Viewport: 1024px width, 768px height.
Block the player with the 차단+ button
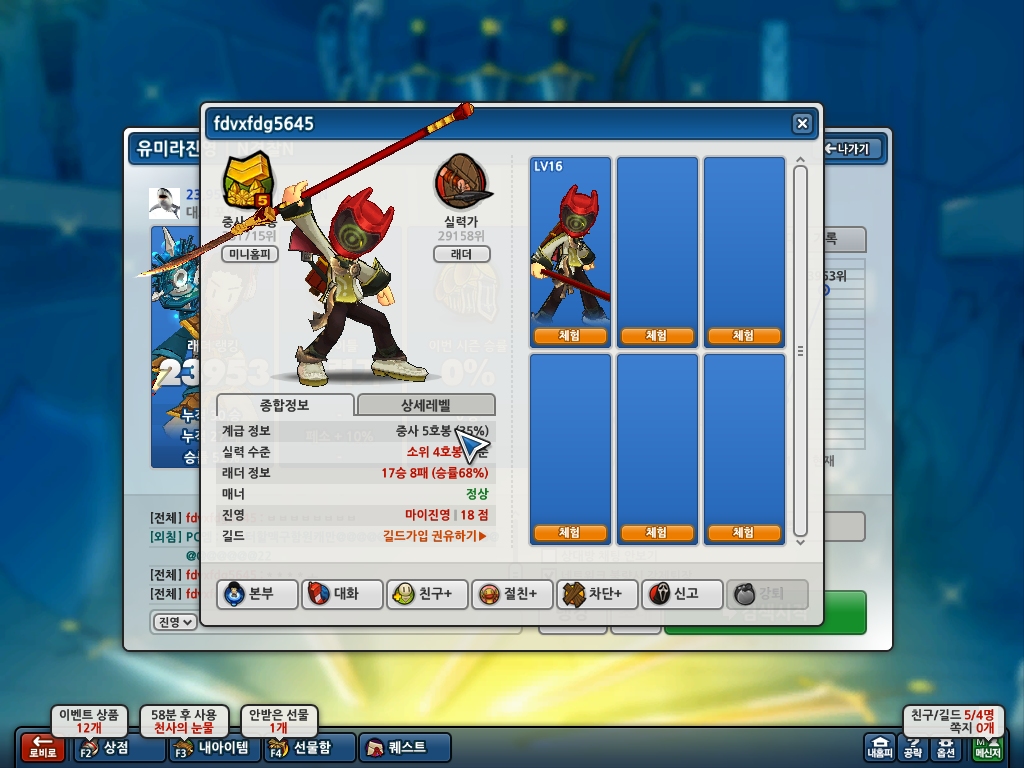click(597, 594)
